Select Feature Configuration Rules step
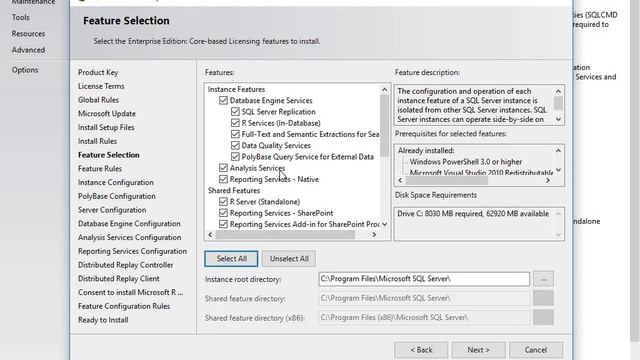 coord(124,307)
